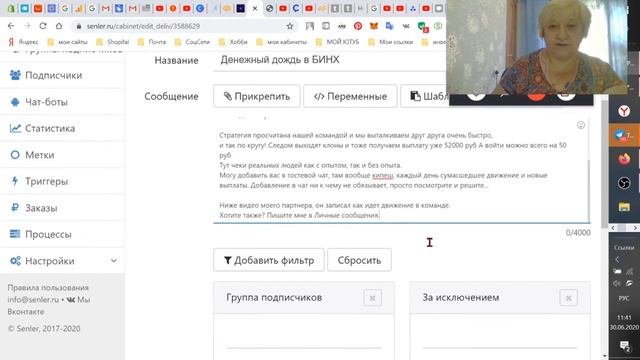This screenshot has height=360, width=640.
Task: Switch to the Shopify browser tab
Action: [11, 8]
